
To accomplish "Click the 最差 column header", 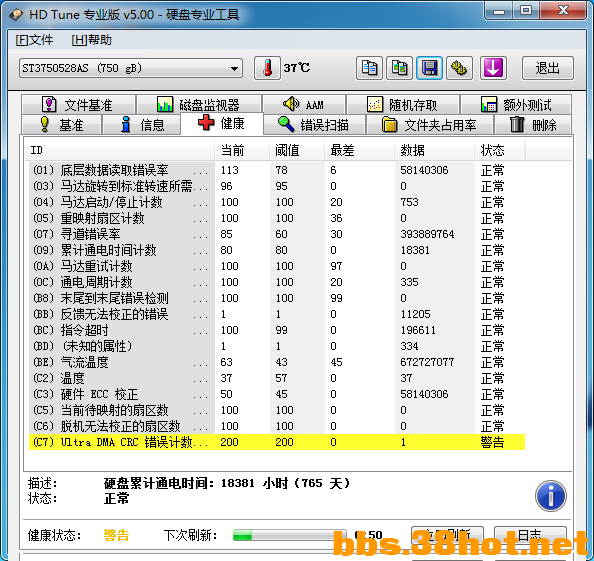I will click(x=359, y=150).
